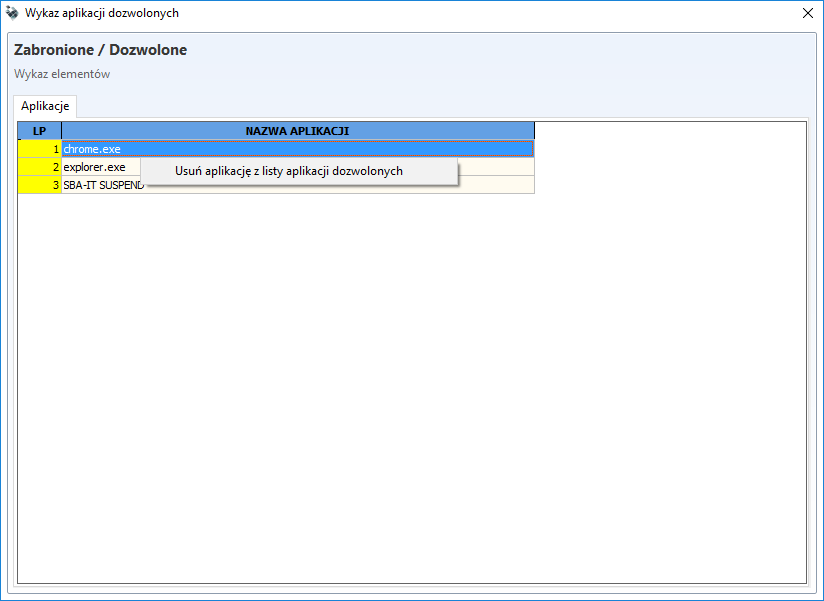Image resolution: width=824 pixels, height=601 pixels.
Task: Close the Wykaz aplikacji dozwolonych window
Action: 808,13
